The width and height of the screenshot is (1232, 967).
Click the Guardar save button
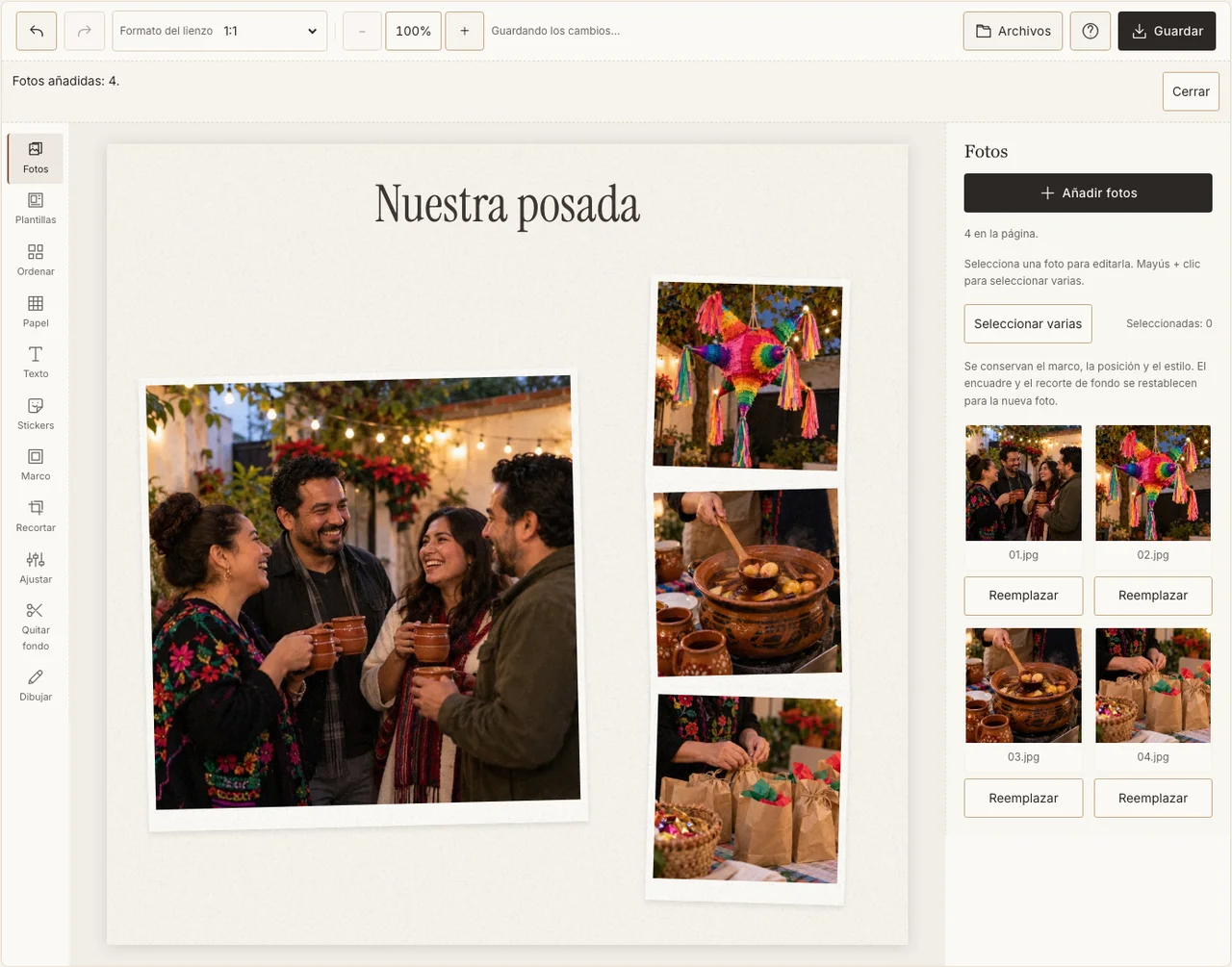pos(1167,31)
